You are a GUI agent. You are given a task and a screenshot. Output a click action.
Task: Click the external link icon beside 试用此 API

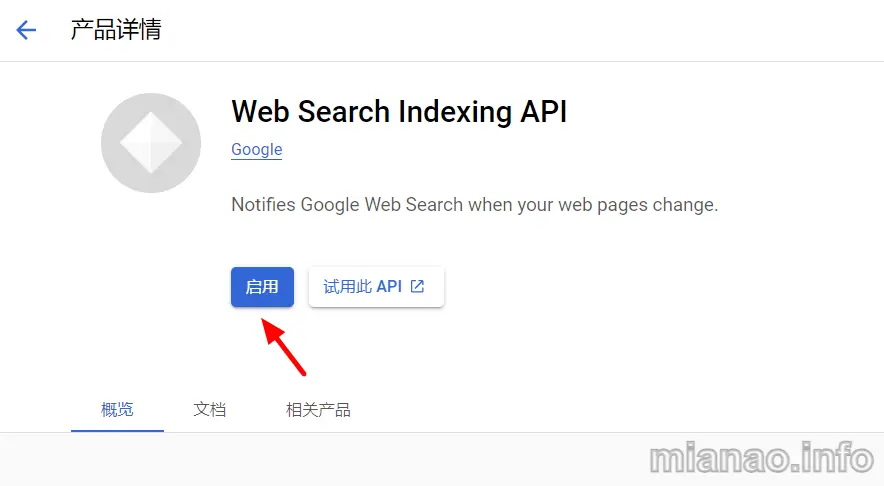click(417, 286)
